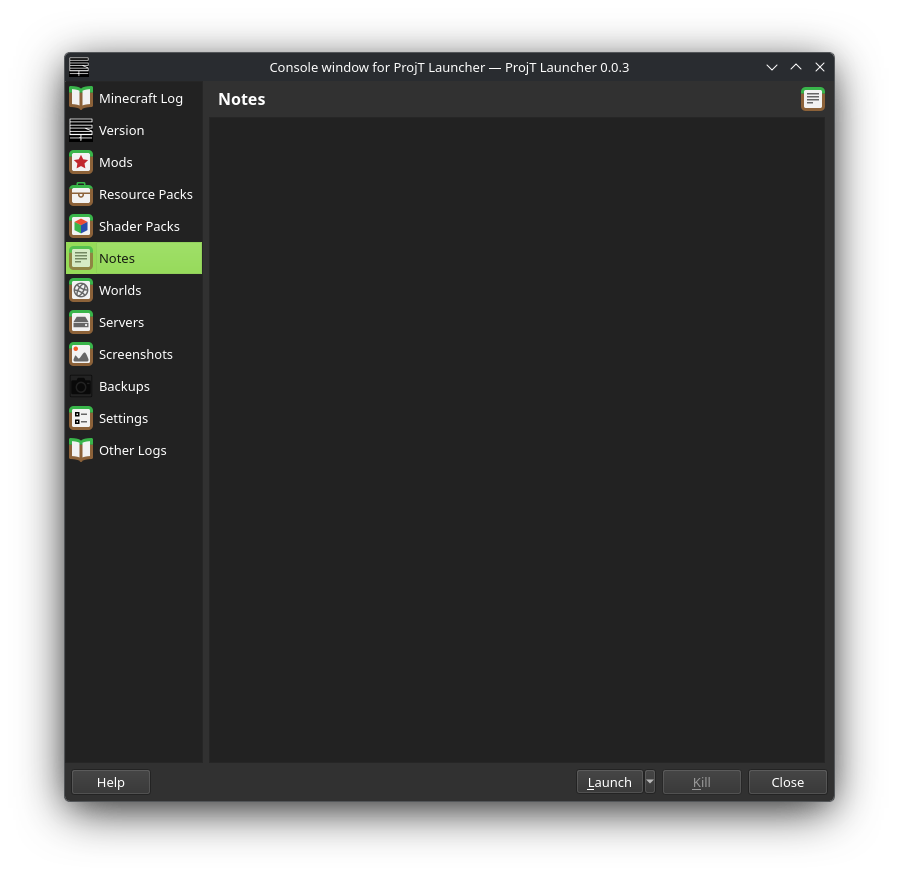Viewport: 899px width, 878px height.
Task: Switch to the Servers page
Action: pos(121,322)
